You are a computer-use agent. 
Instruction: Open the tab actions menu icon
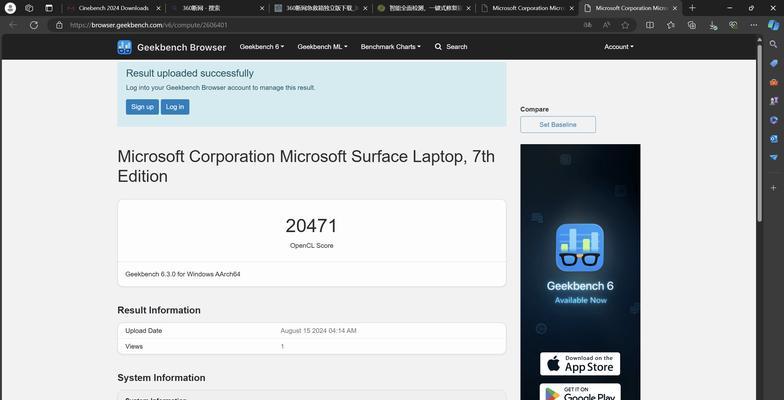48,8
